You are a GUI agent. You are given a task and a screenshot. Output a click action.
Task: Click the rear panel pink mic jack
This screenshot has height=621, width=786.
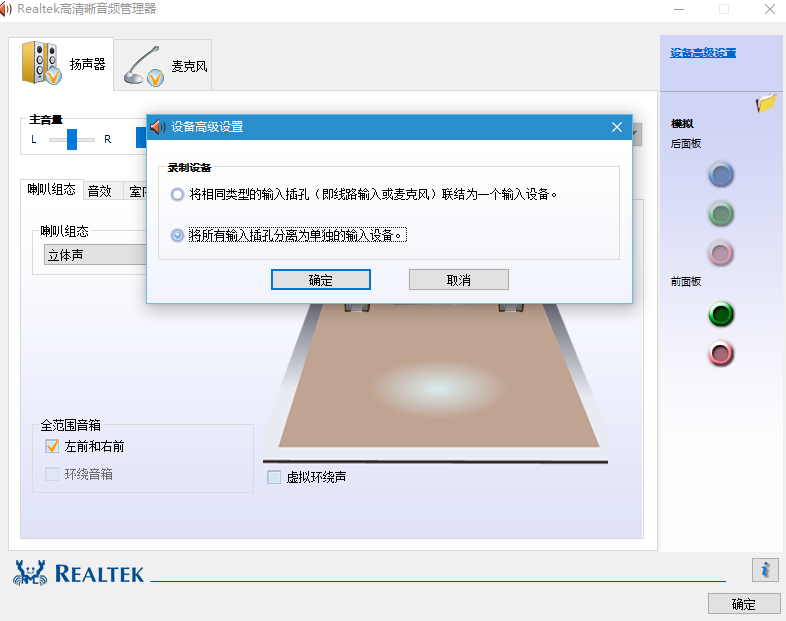click(721, 252)
